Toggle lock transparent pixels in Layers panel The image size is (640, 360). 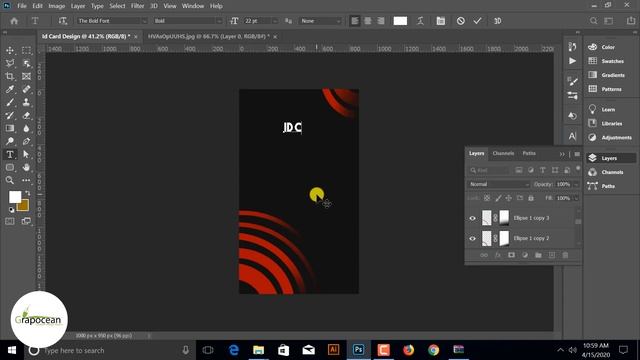tap(487, 198)
